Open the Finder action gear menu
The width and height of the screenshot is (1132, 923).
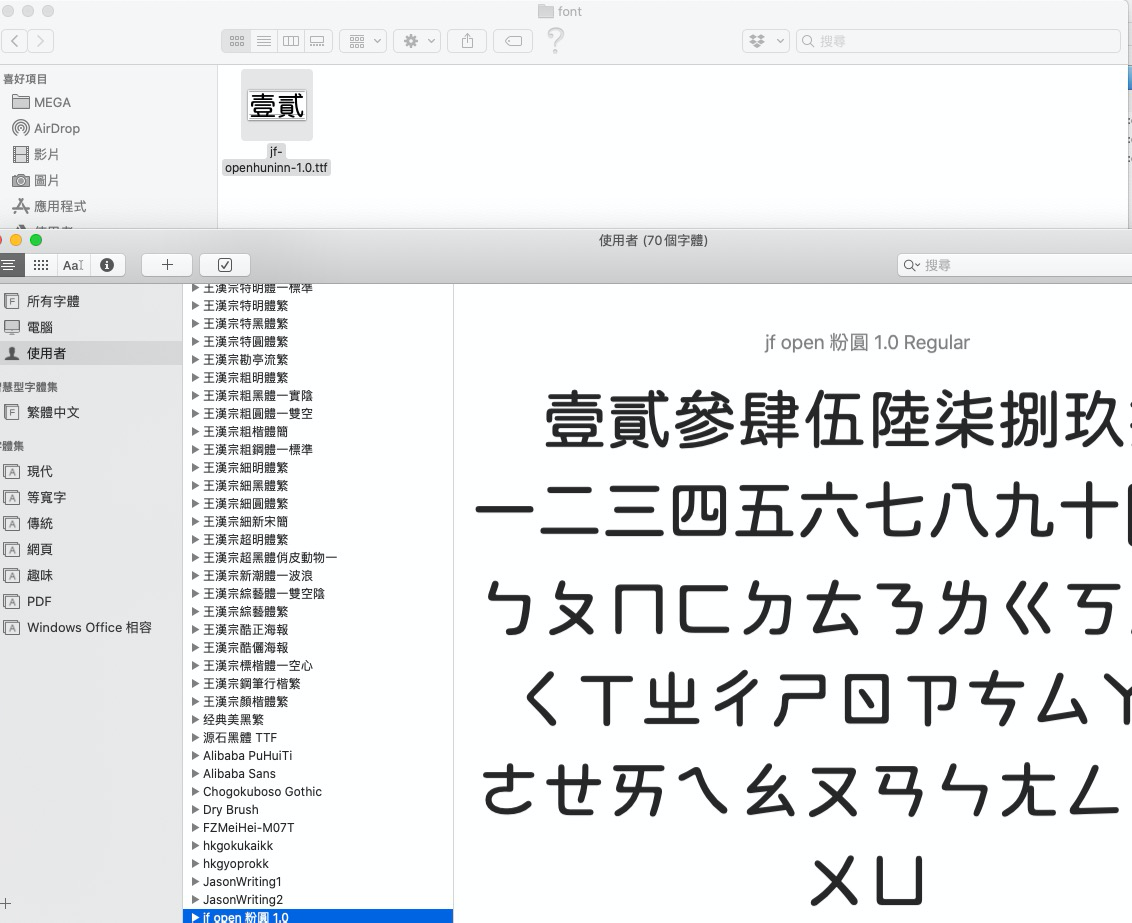pyautogui.click(x=417, y=41)
